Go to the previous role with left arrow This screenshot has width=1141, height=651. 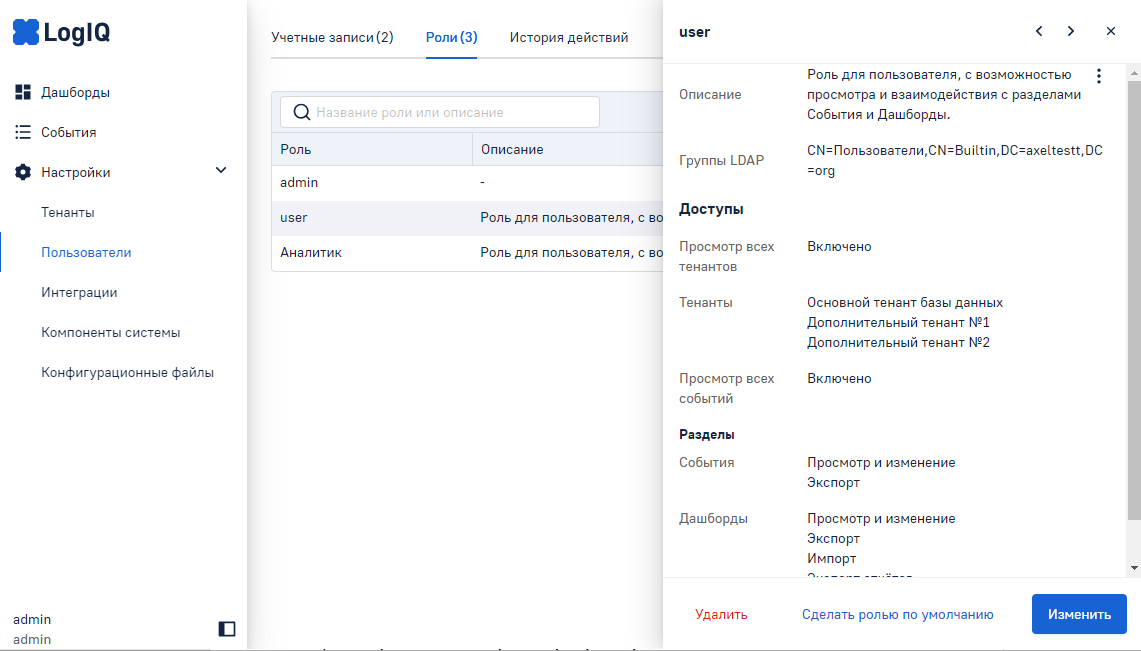pyautogui.click(x=1039, y=31)
